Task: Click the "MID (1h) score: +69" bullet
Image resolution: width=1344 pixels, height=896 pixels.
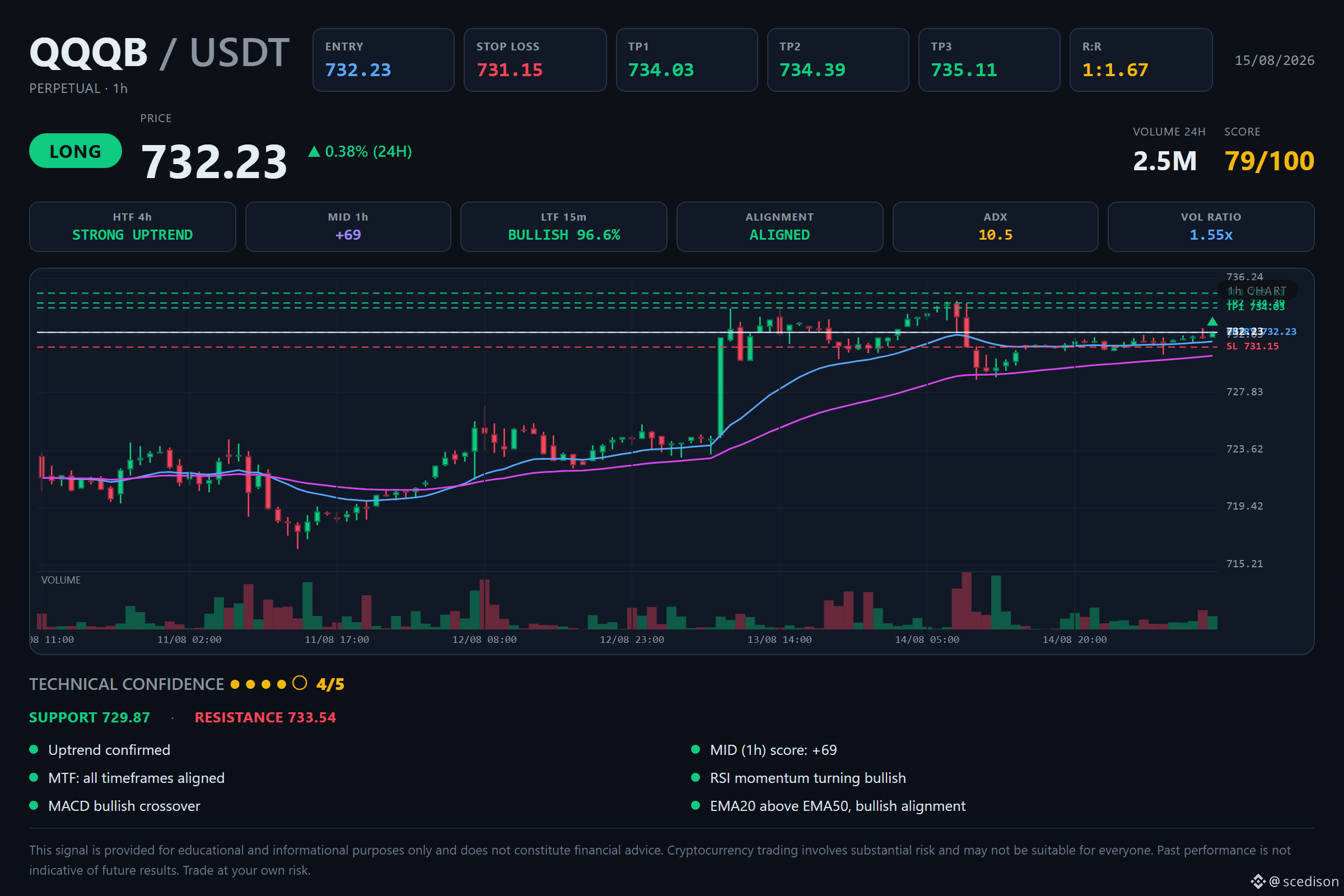Action: coord(774,750)
